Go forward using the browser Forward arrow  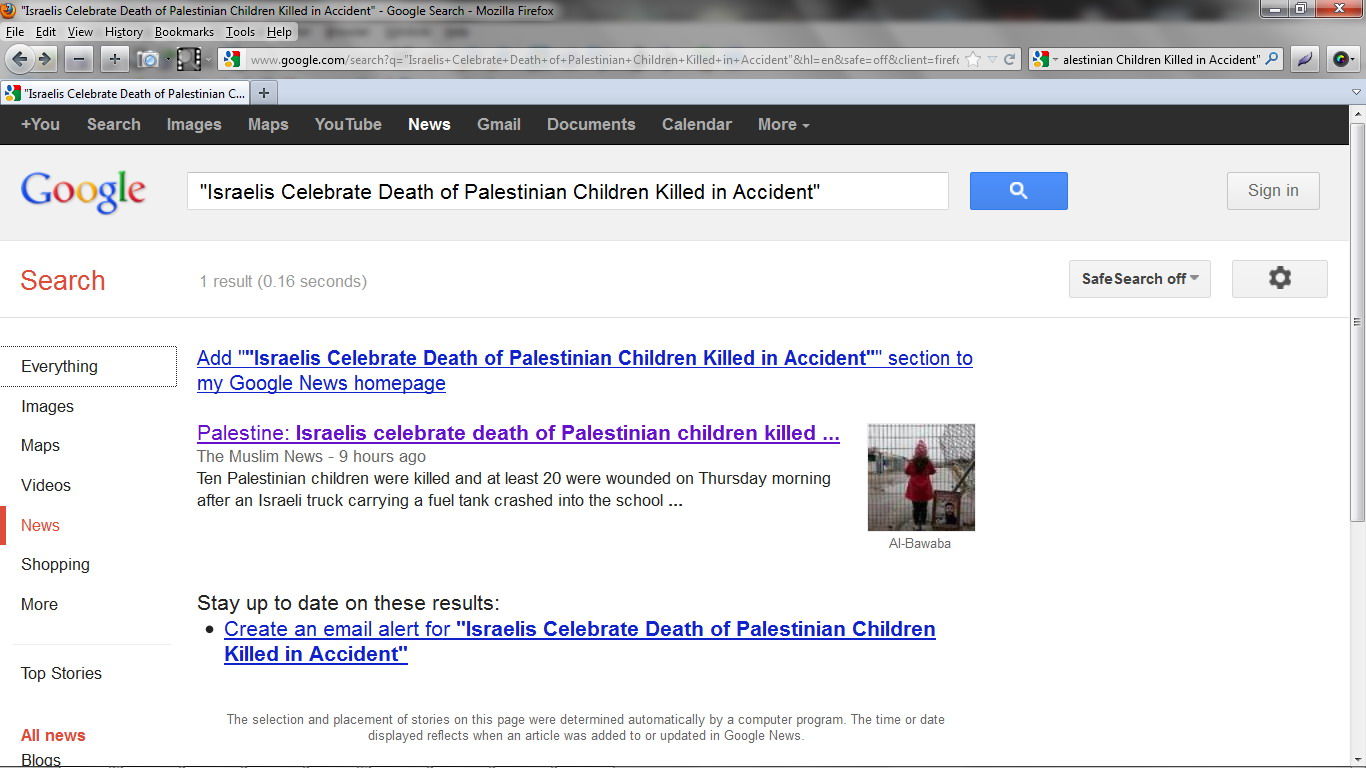tap(44, 59)
